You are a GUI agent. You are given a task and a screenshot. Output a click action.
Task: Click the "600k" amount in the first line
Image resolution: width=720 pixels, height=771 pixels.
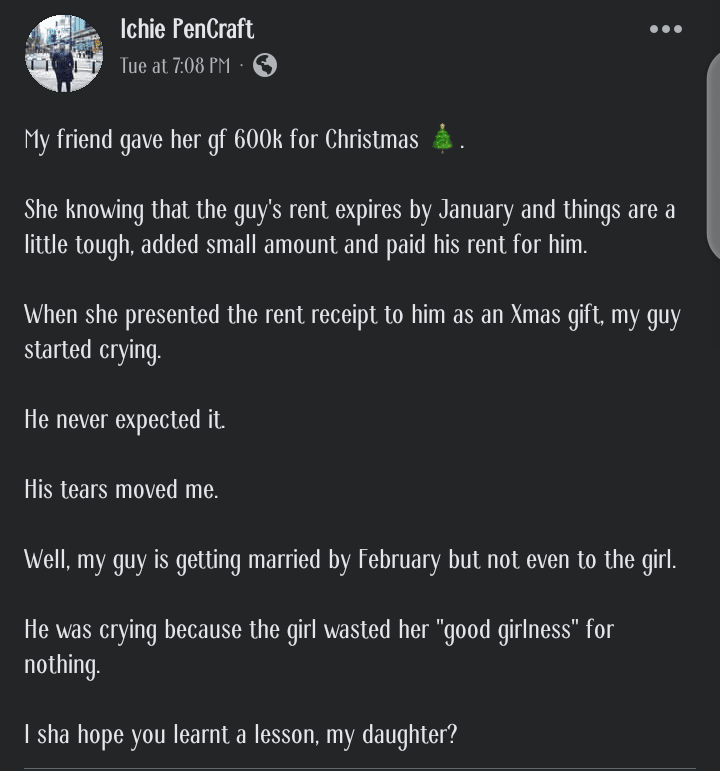coord(259,139)
